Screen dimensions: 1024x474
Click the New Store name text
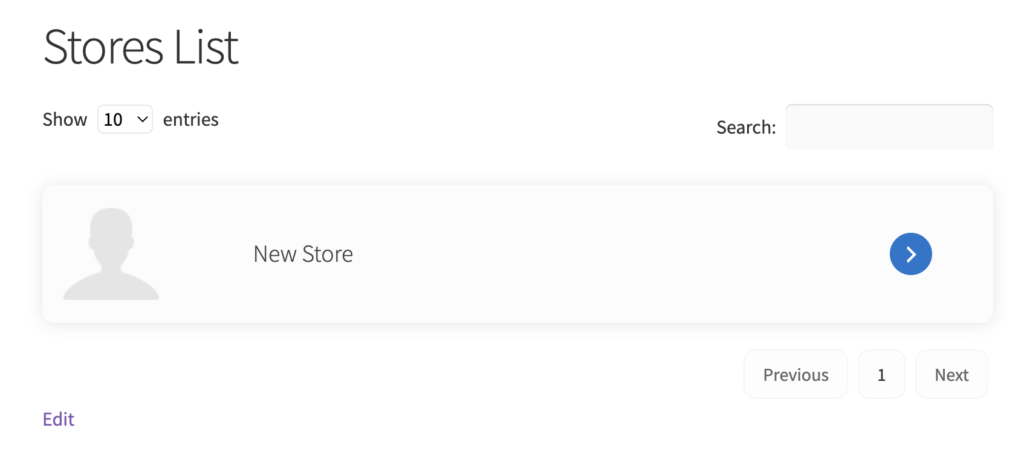(303, 254)
